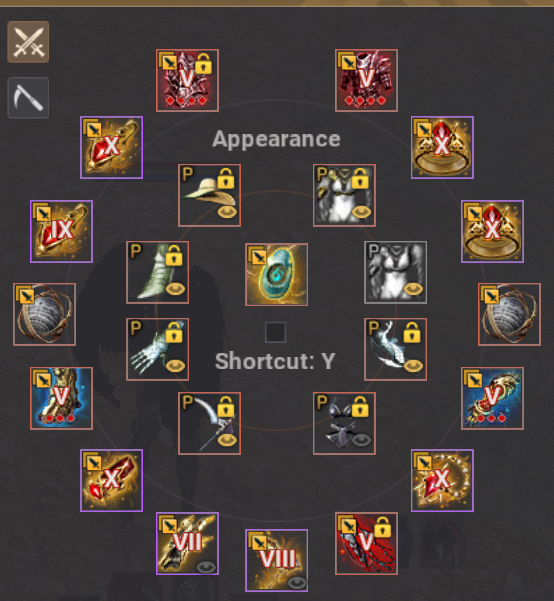The width and height of the screenshot is (554, 601).
Task: Click the red awakening weapon with lock
Action: (x=366, y=544)
